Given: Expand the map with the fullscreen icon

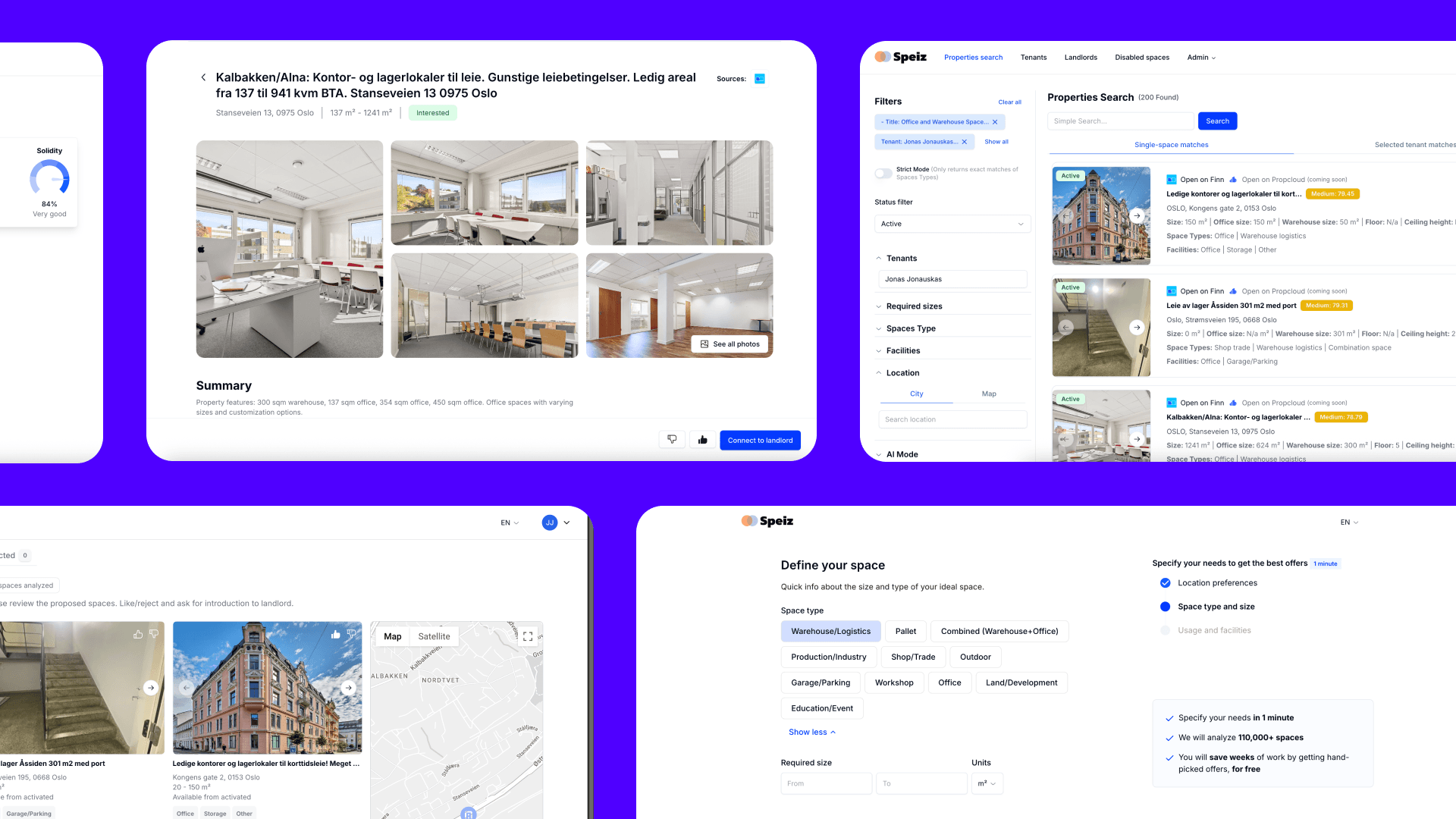Looking at the screenshot, I should pyautogui.click(x=528, y=636).
